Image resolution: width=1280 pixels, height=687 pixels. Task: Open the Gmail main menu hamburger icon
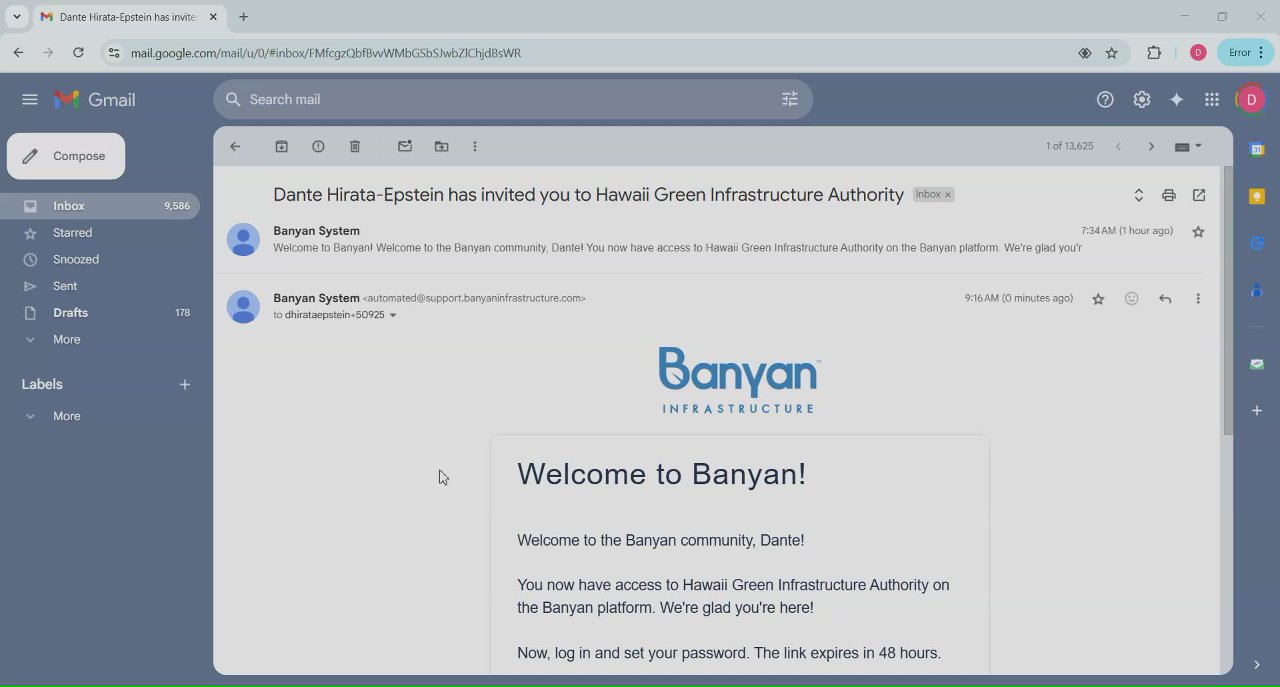(x=30, y=99)
